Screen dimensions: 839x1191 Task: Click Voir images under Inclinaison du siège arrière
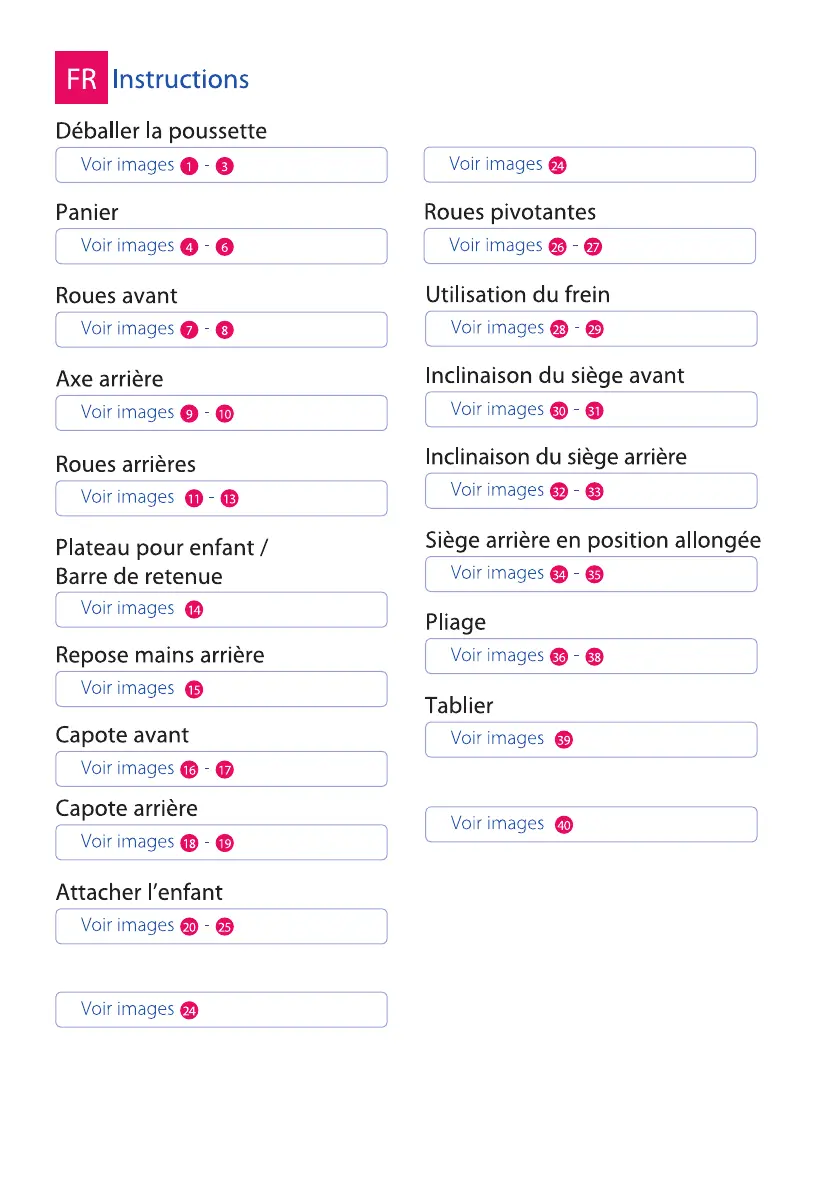coord(497,490)
